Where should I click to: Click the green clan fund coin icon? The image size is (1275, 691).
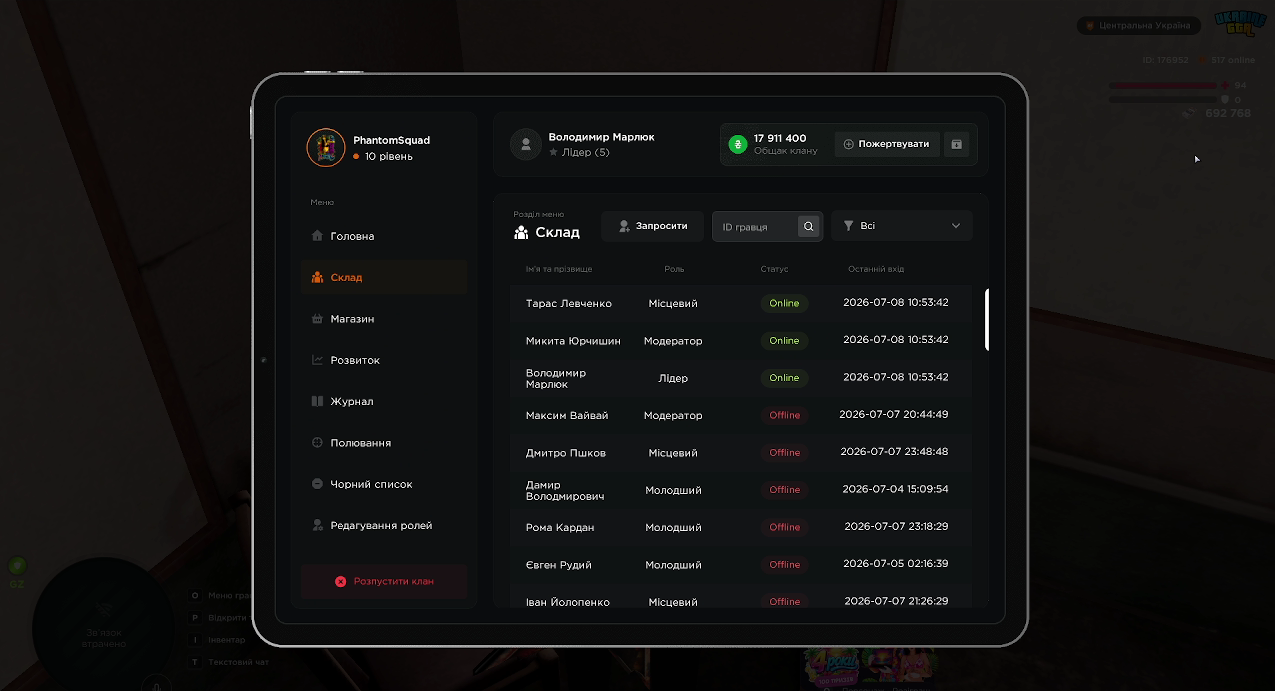tap(738, 144)
